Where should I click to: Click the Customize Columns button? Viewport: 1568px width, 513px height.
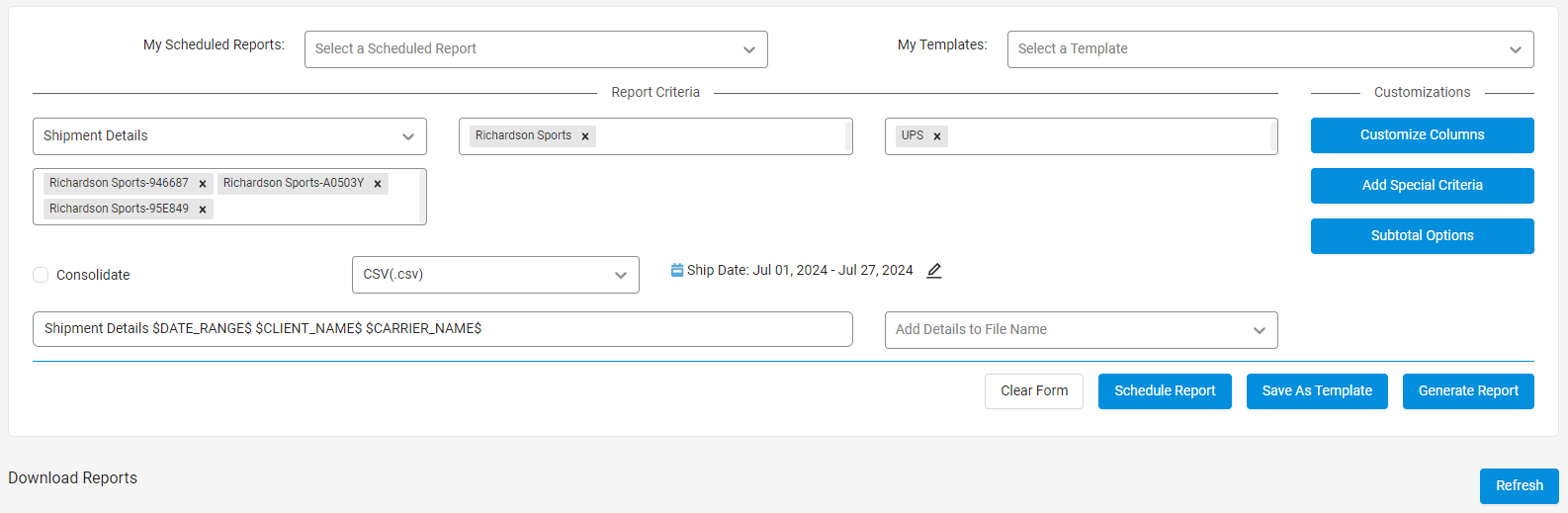(x=1422, y=135)
